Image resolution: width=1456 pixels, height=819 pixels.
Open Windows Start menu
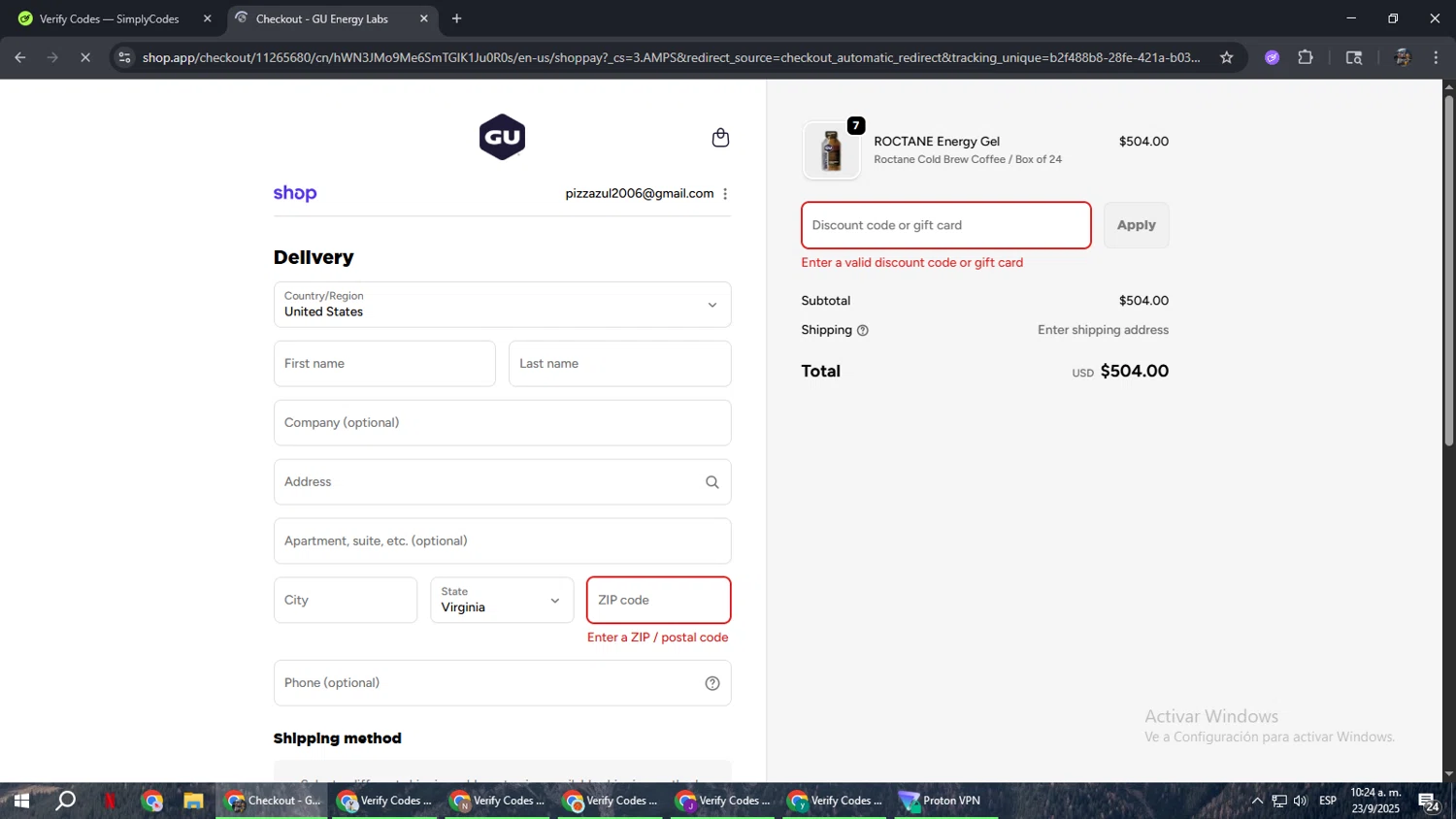(x=21, y=801)
